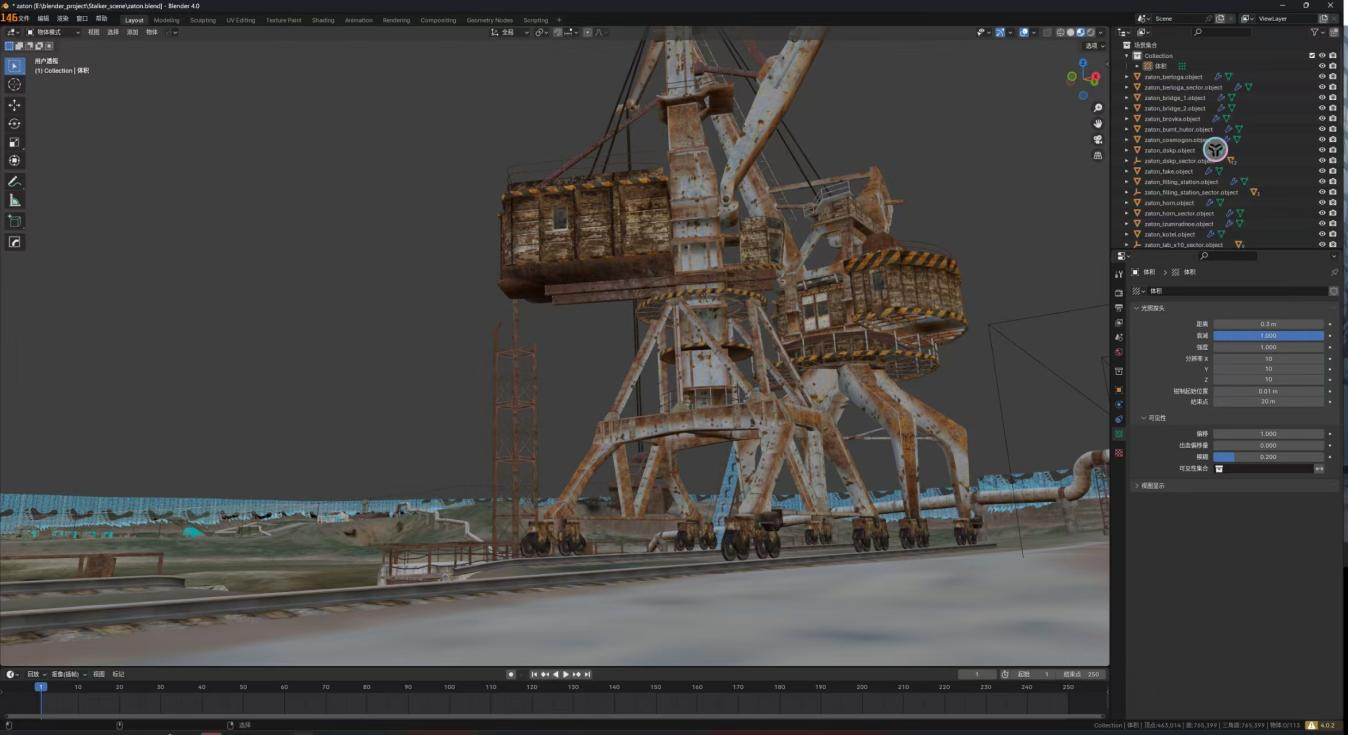
Task: Hide zaton_dskp.object via eye icon
Action: [1322, 150]
